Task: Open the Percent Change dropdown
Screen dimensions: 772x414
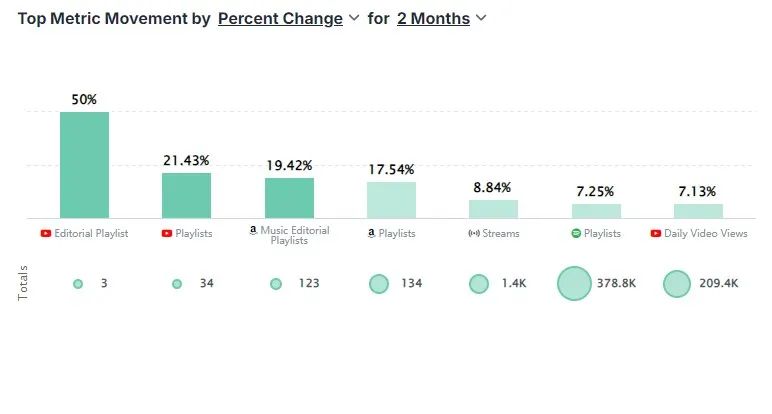Action: (x=279, y=18)
